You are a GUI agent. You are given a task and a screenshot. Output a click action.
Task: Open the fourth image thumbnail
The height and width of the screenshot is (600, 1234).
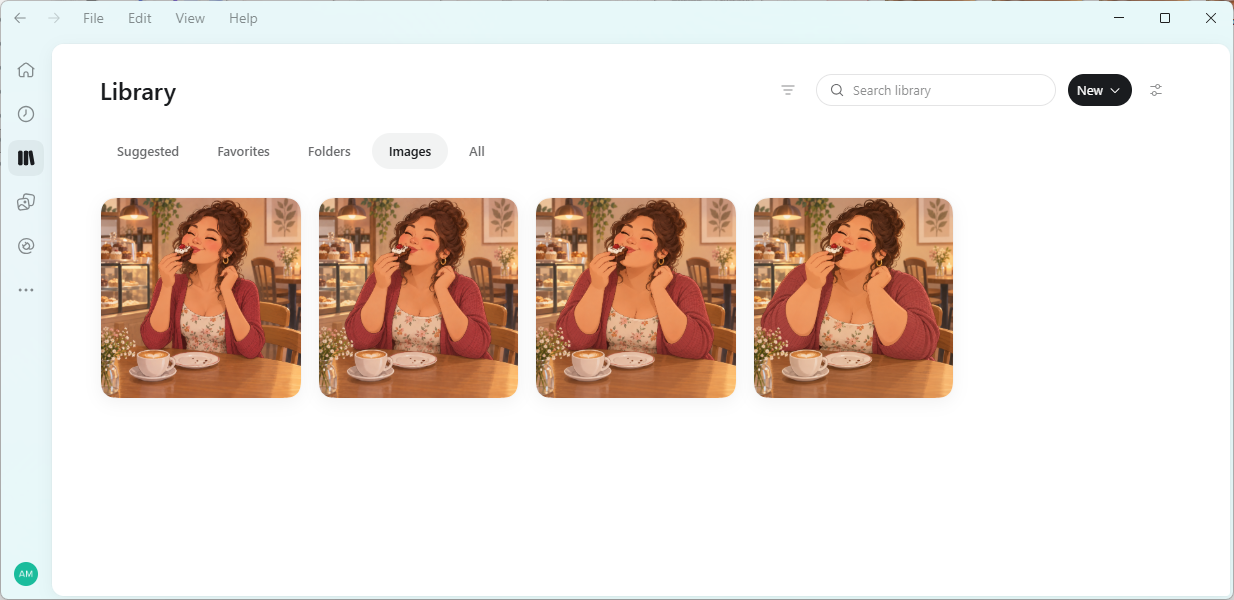tap(853, 298)
